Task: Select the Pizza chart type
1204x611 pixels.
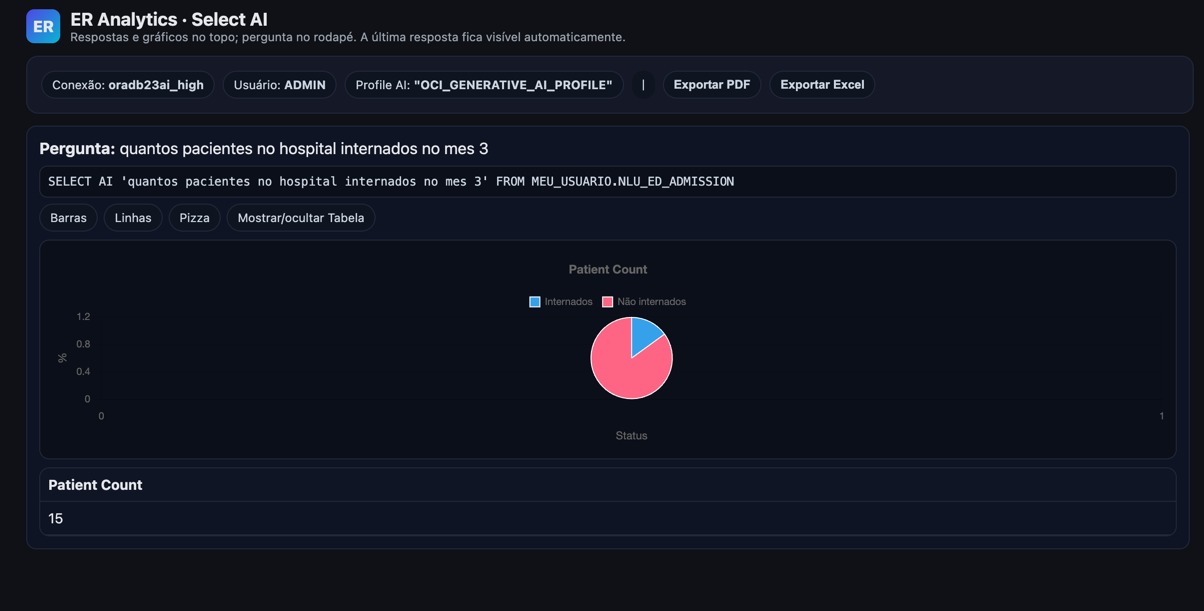Action: (x=194, y=218)
